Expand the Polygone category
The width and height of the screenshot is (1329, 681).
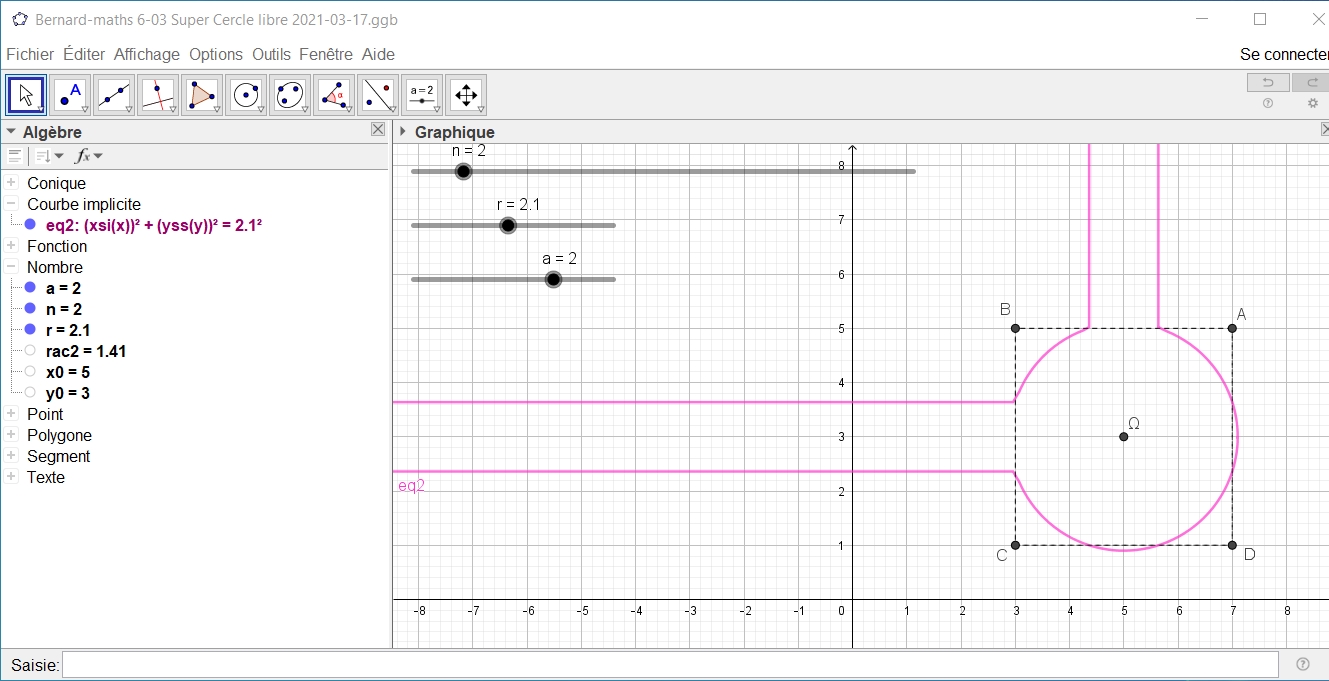12,435
